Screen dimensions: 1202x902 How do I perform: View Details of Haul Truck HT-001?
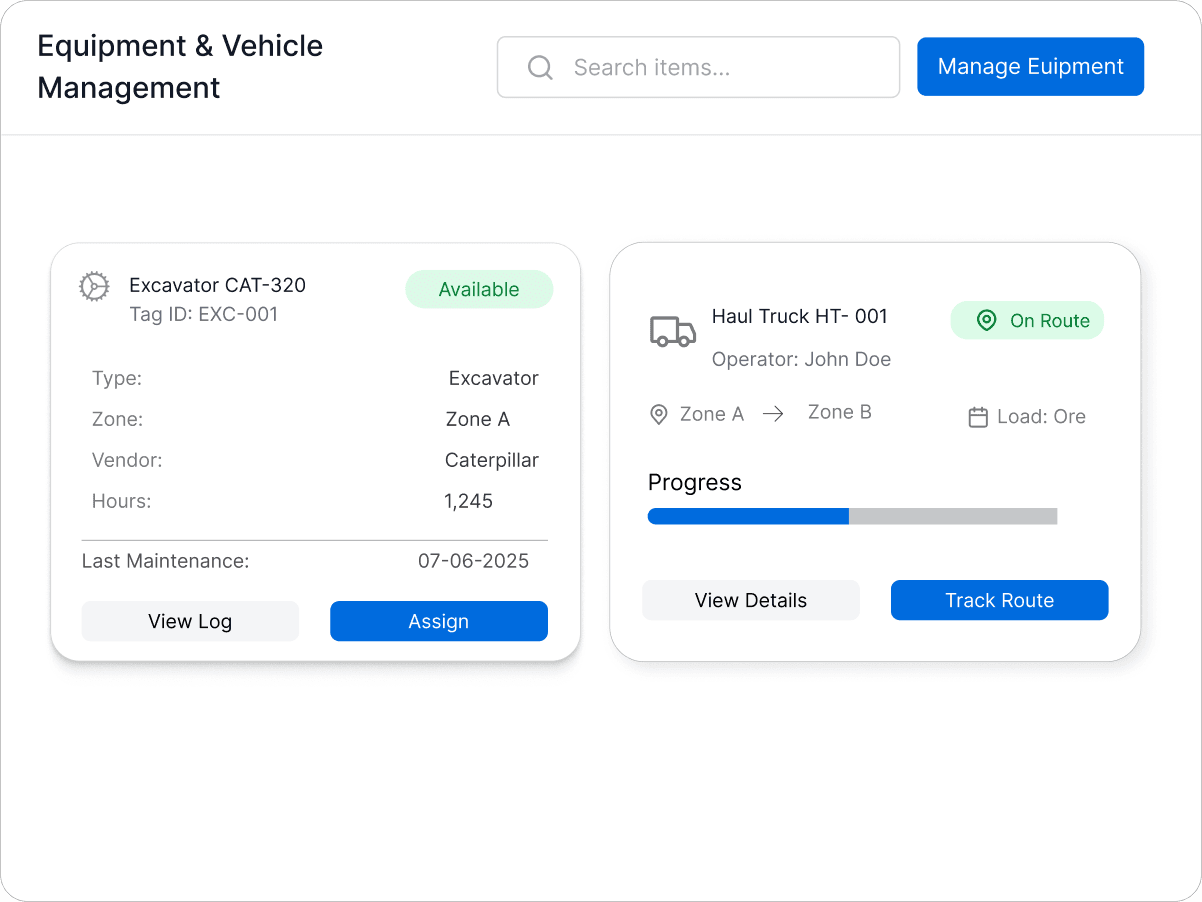point(750,600)
